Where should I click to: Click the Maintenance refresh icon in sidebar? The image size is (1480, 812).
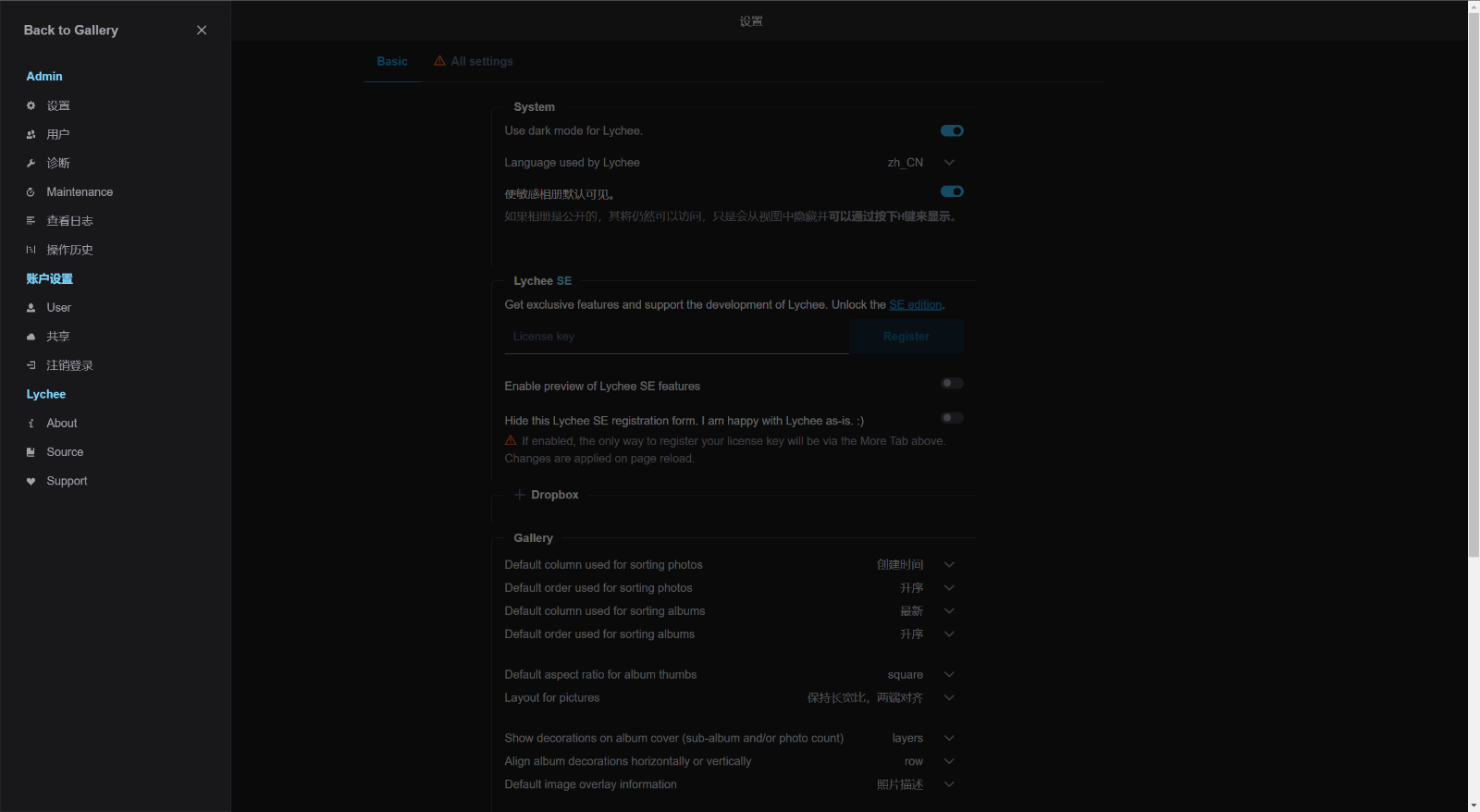(31, 192)
